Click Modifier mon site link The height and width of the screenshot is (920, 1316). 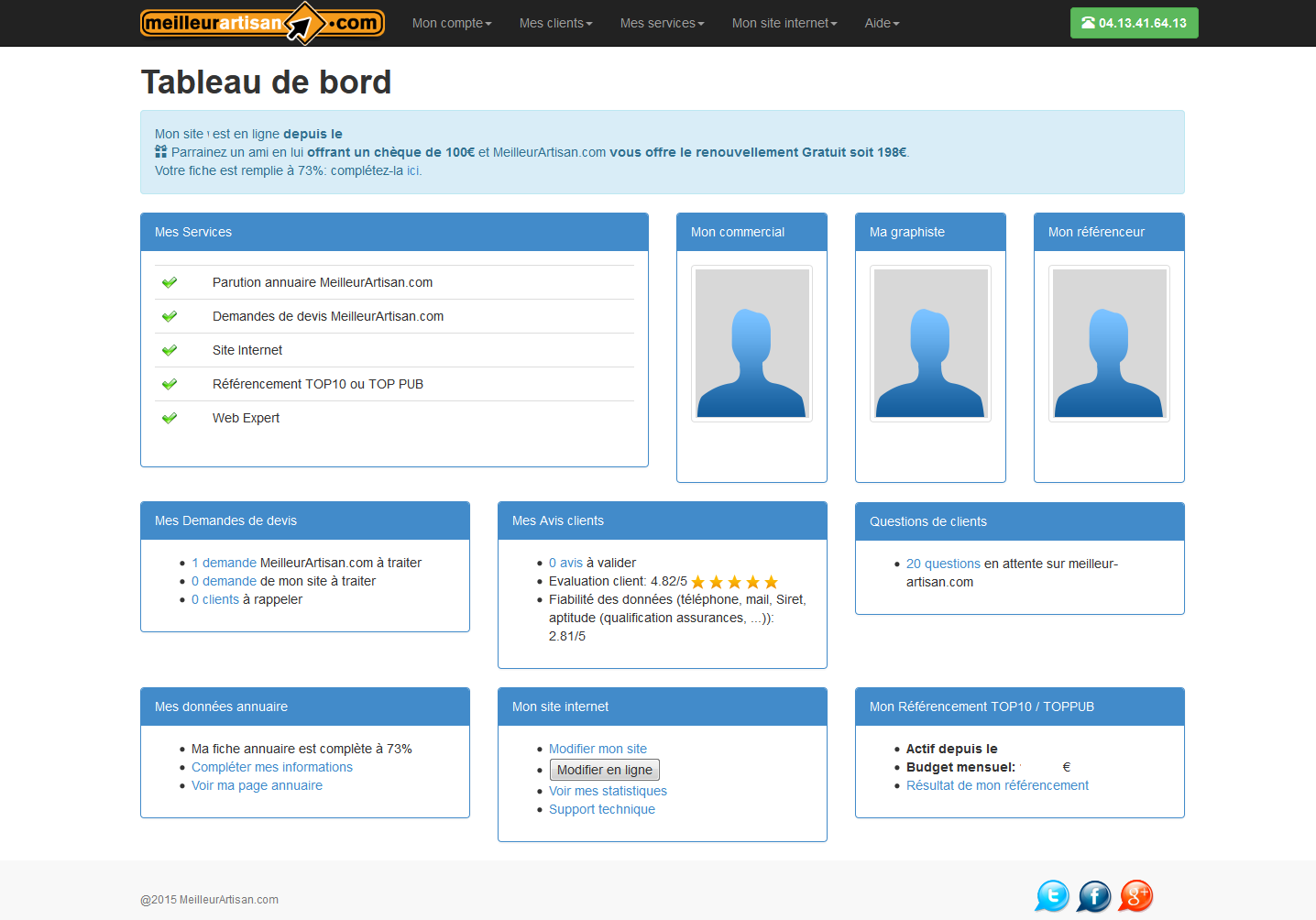click(598, 749)
